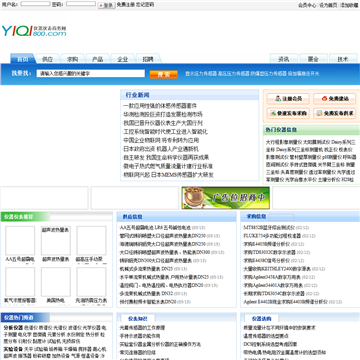This screenshot has width=360, height=360.
Task: Go to 会员中心
Action: 307,5
